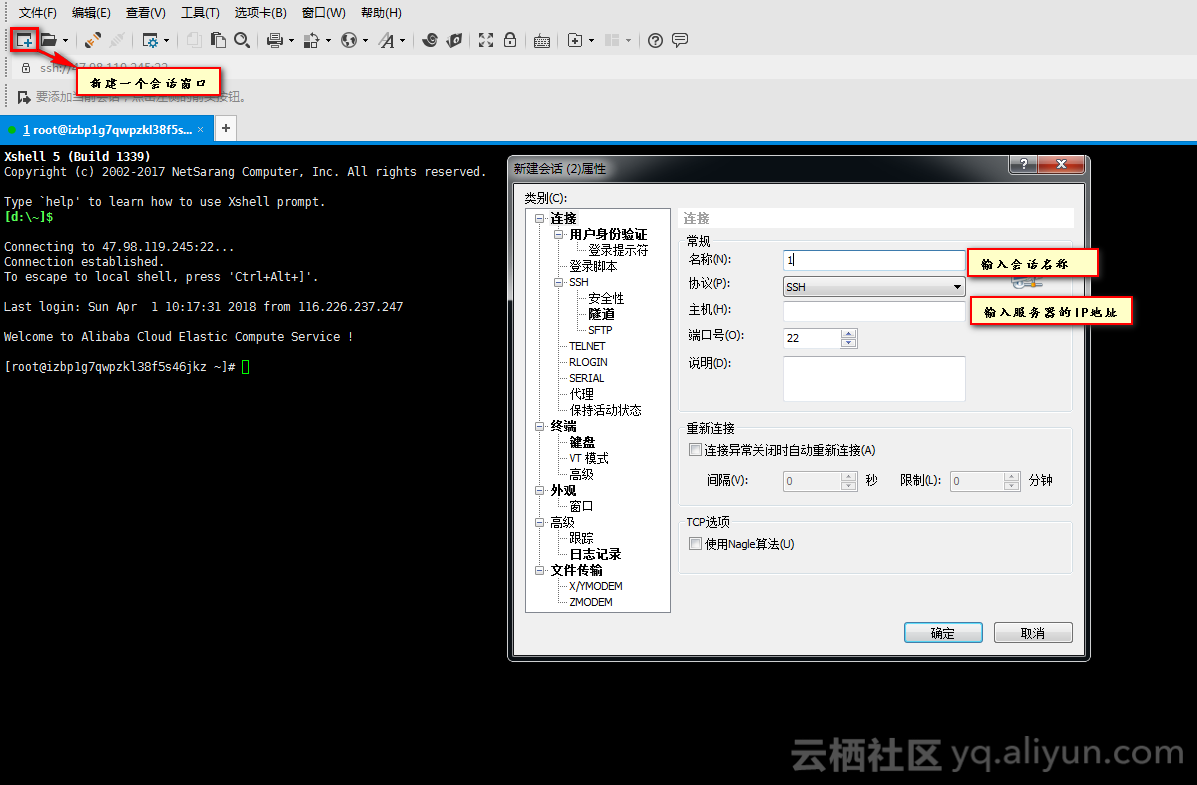Select 键盘 under 终端 in tree
Viewport: 1197px width, 785px height.
tap(582, 442)
